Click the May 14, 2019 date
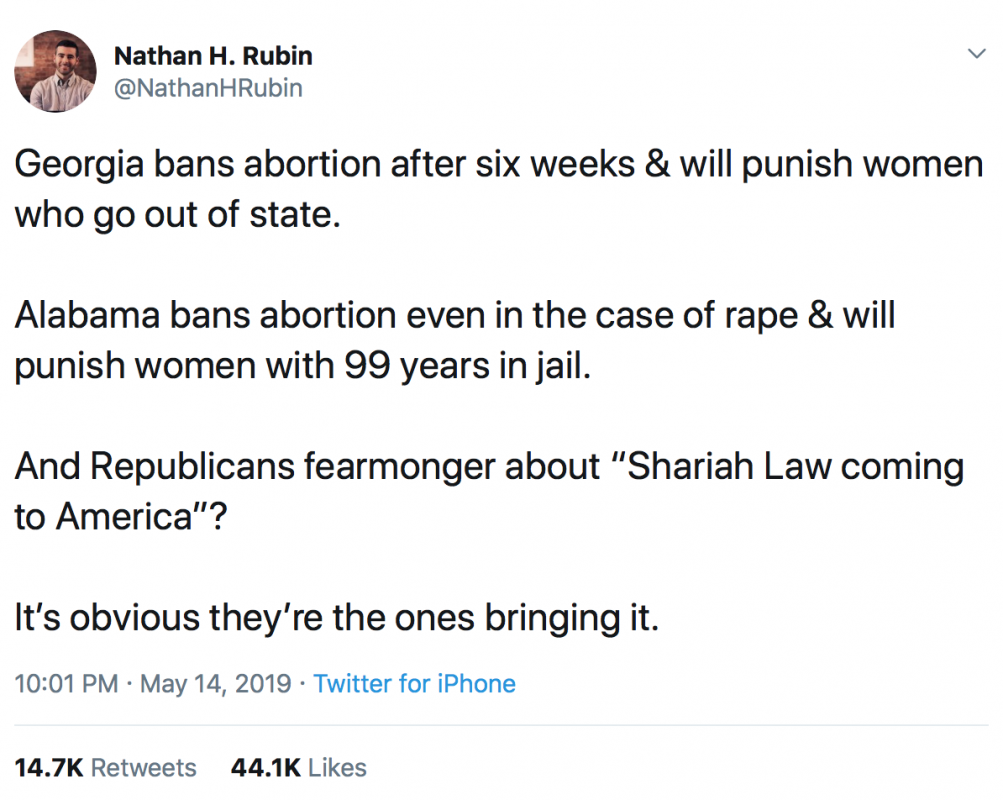The width and height of the screenshot is (1003, 800). coord(216,684)
